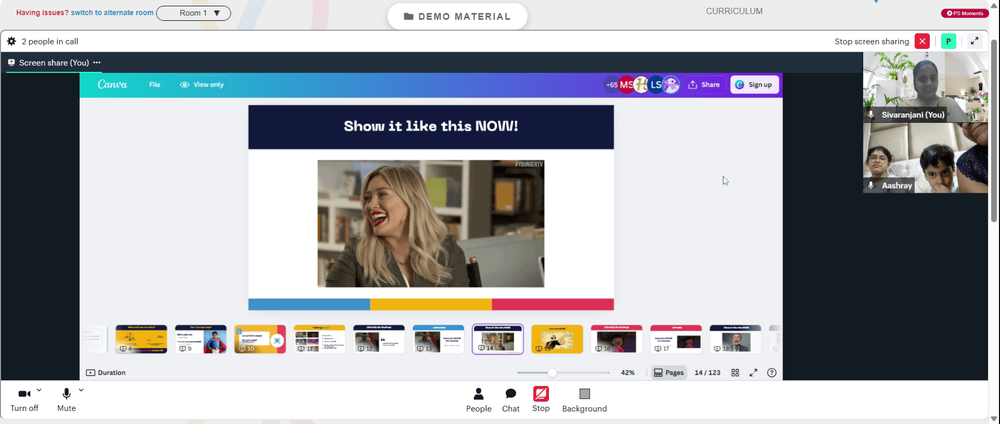Screen dimensions: 1000x424
Task: Click switch to alternate room link
Action: [x=112, y=13]
